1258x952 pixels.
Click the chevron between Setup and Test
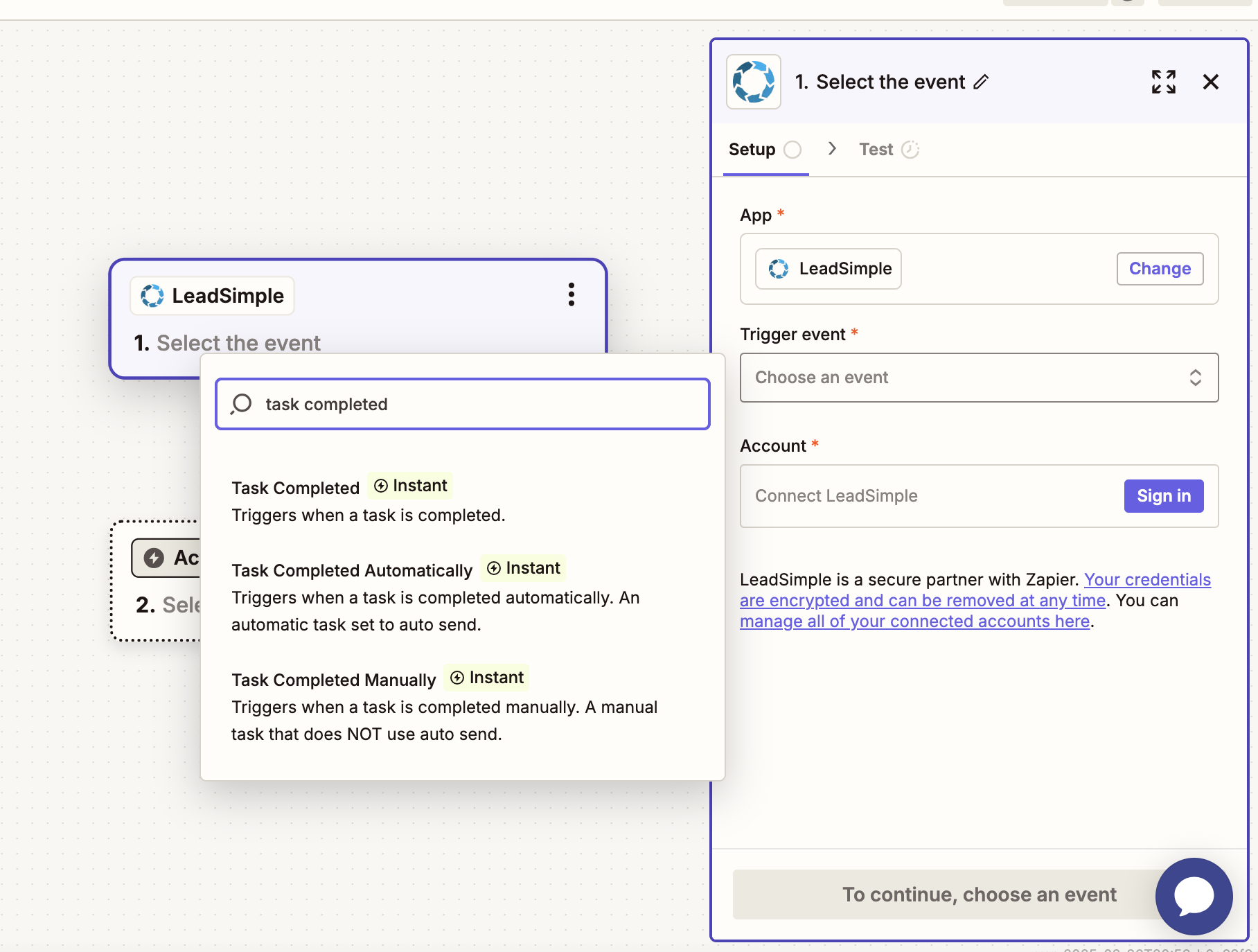832,148
